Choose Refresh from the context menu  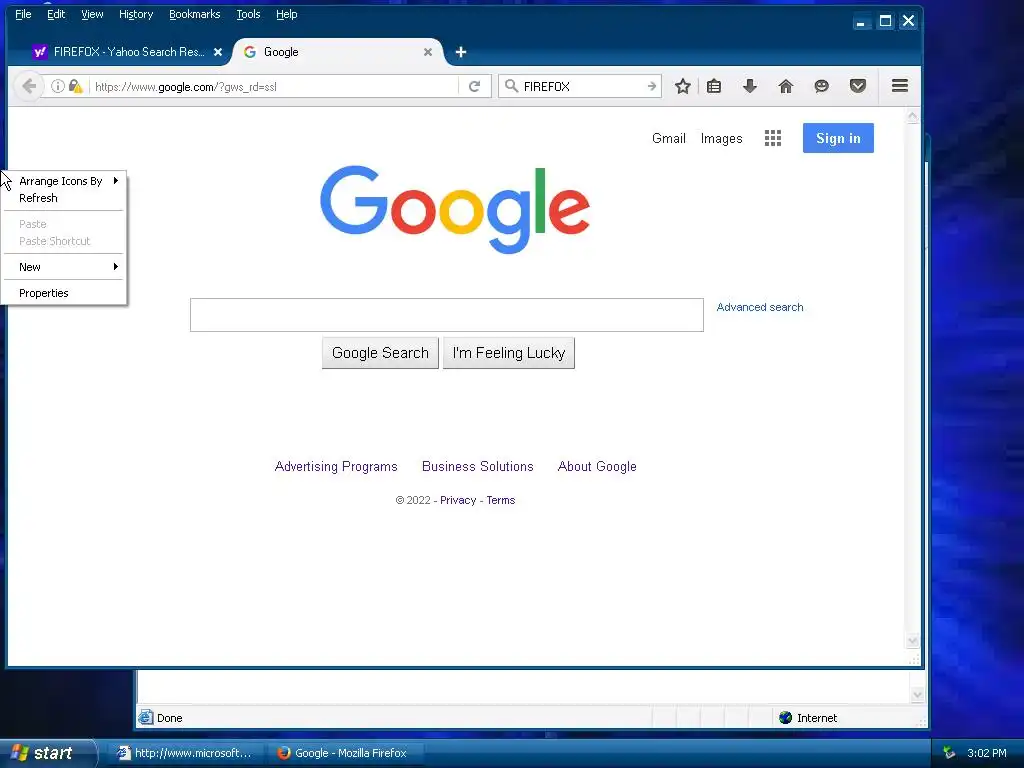click(64, 198)
